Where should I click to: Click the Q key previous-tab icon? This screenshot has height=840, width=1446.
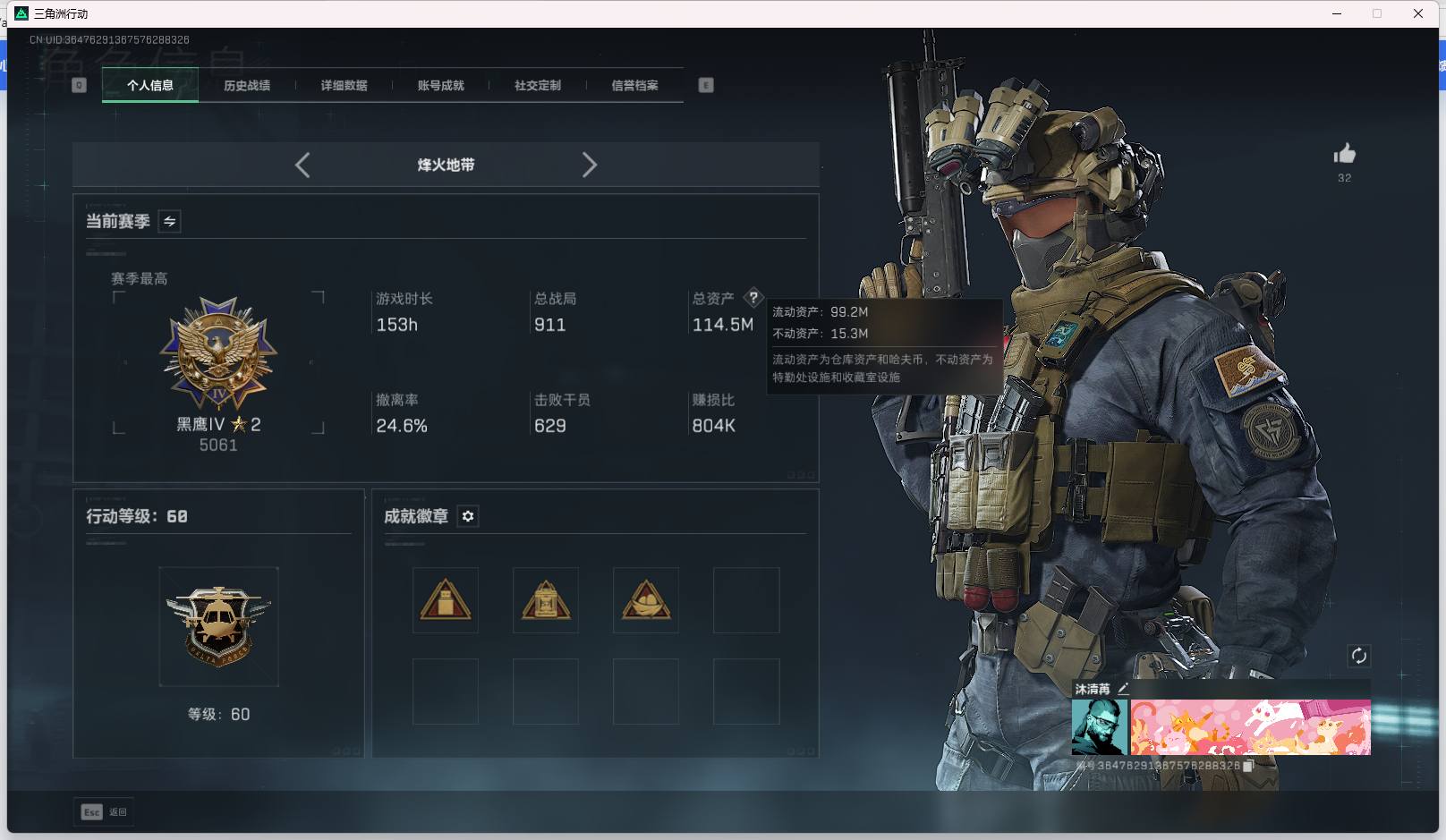pos(79,85)
